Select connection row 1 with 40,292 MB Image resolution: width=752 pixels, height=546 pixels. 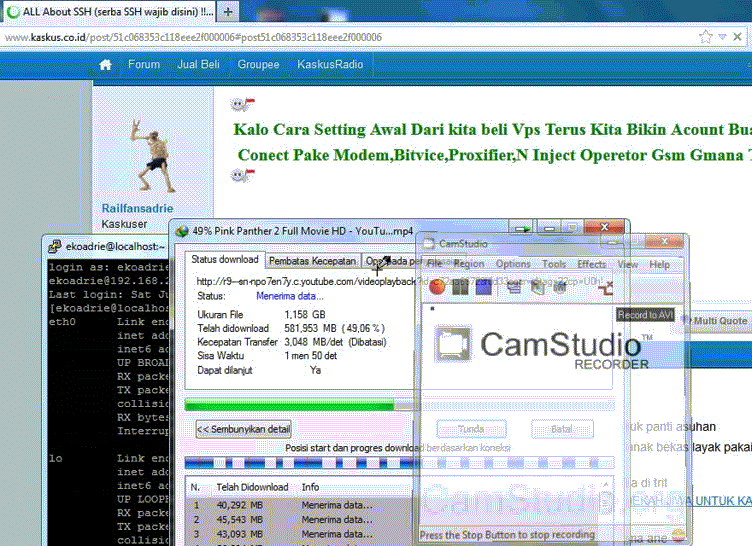coord(299,505)
